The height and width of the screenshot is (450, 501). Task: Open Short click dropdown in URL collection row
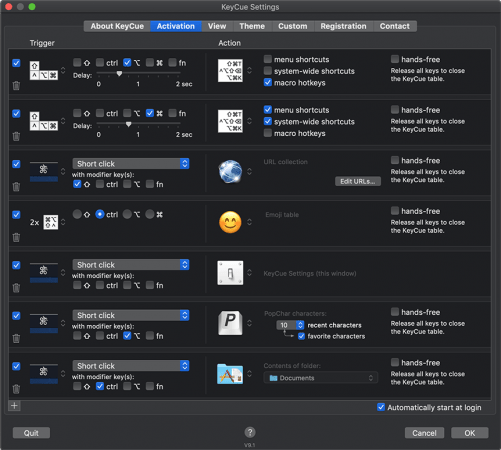click(131, 164)
